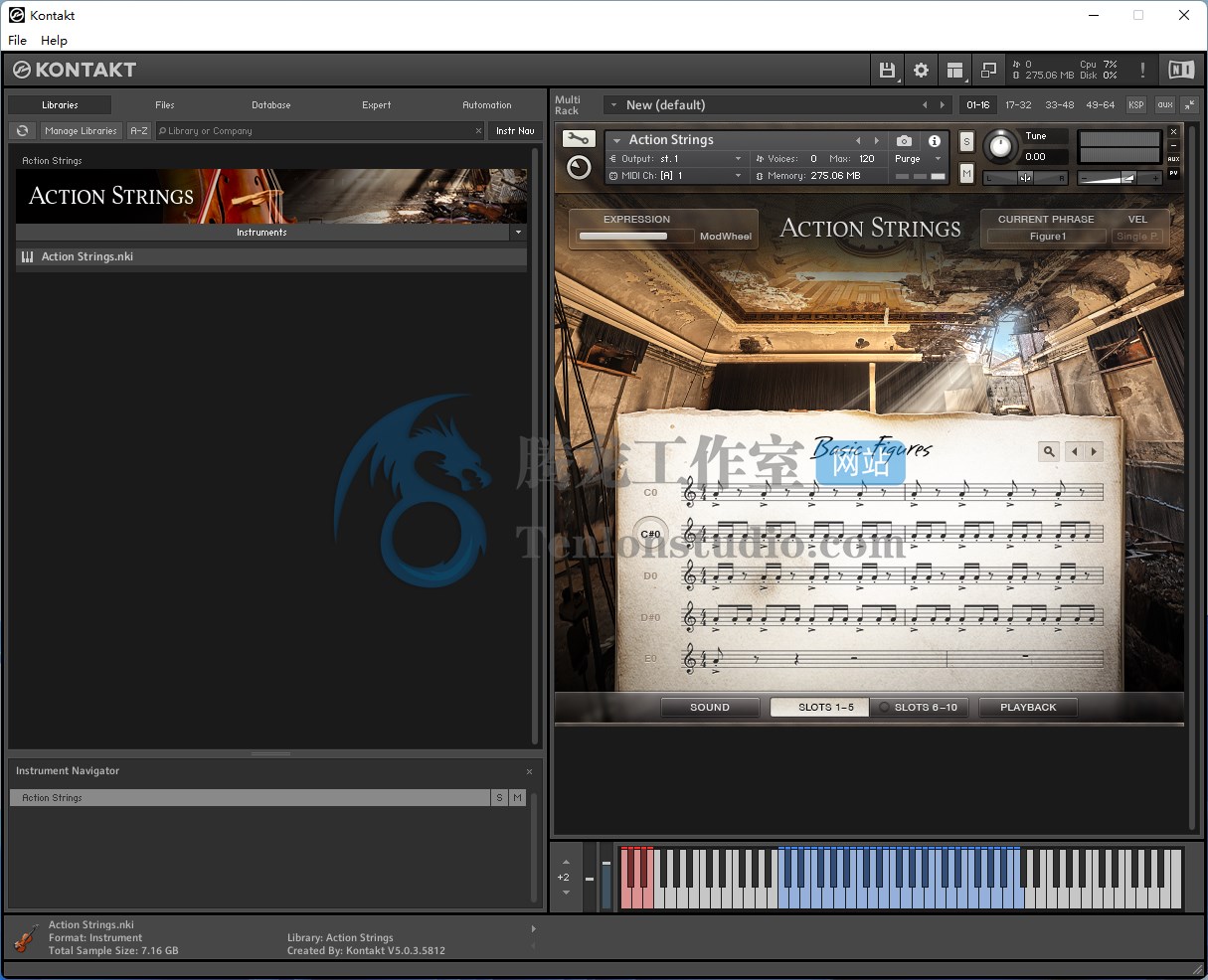Toggle AUX sends on the instrument

[1173, 159]
